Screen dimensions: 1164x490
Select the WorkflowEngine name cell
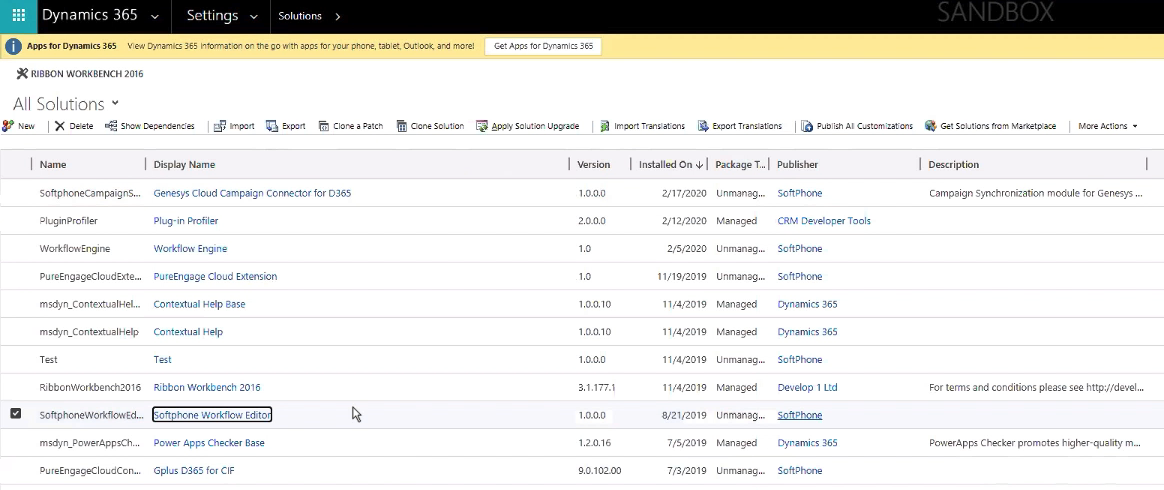(x=74, y=249)
